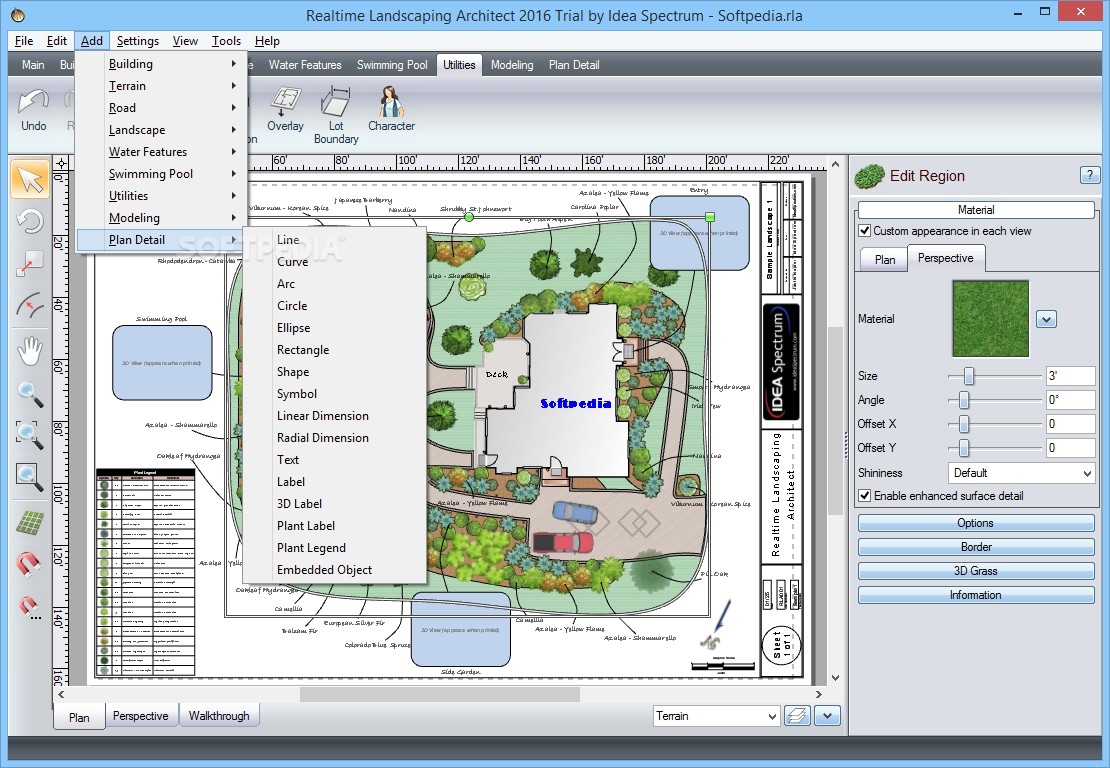Select the Plan tab in Edit Region panel

(x=884, y=259)
